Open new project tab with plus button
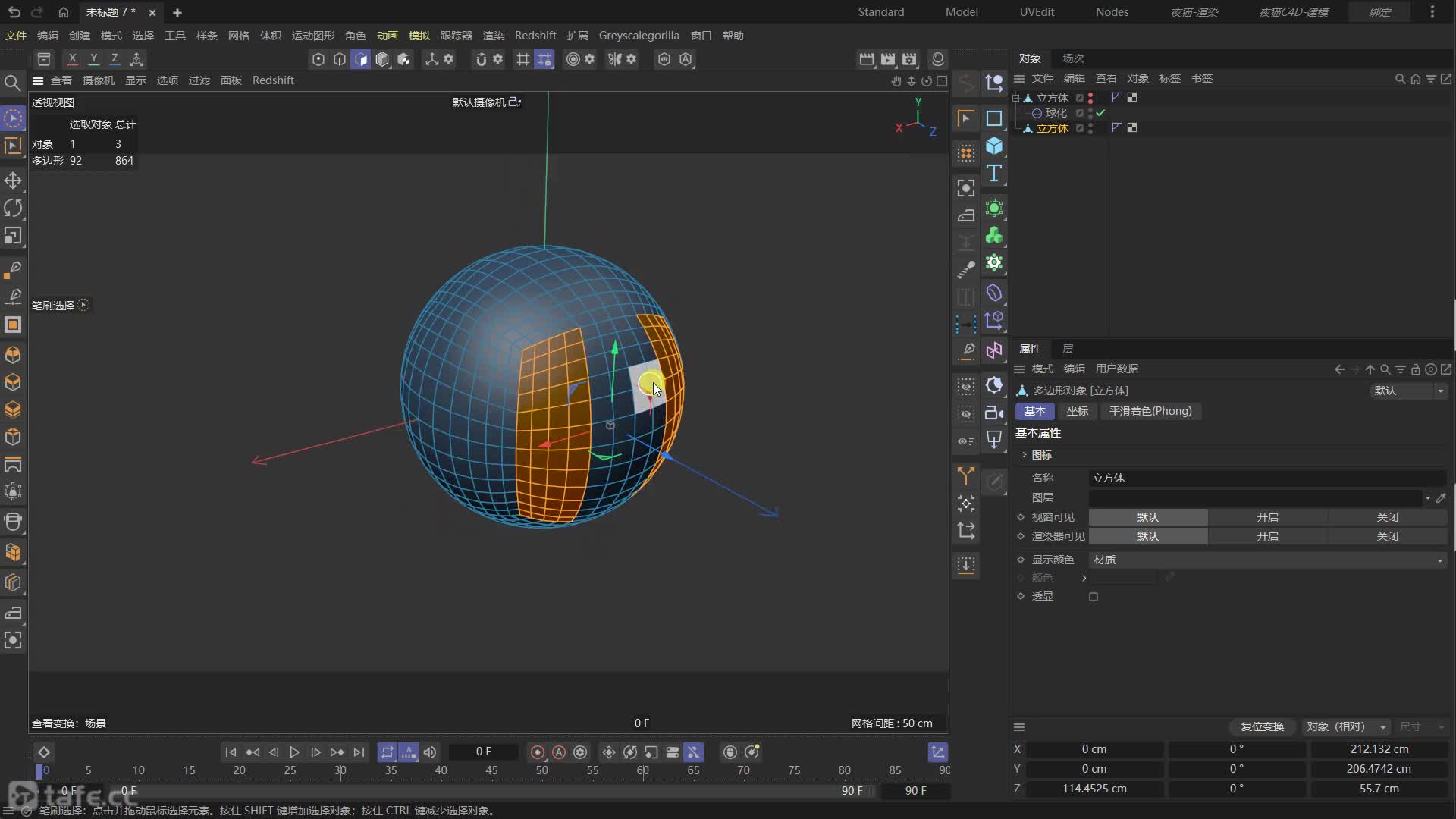This screenshot has height=819, width=1456. (x=177, y=12)
